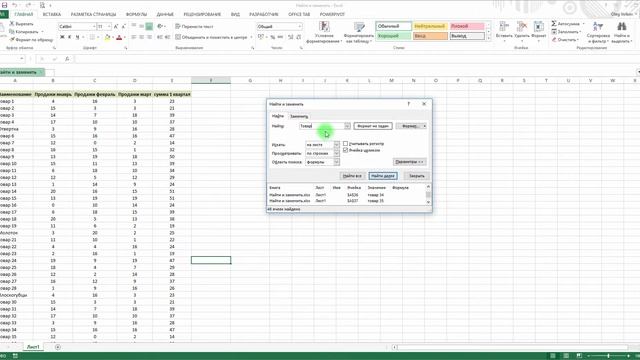
Task: Click the Align left icon
Action: (133, 37)
